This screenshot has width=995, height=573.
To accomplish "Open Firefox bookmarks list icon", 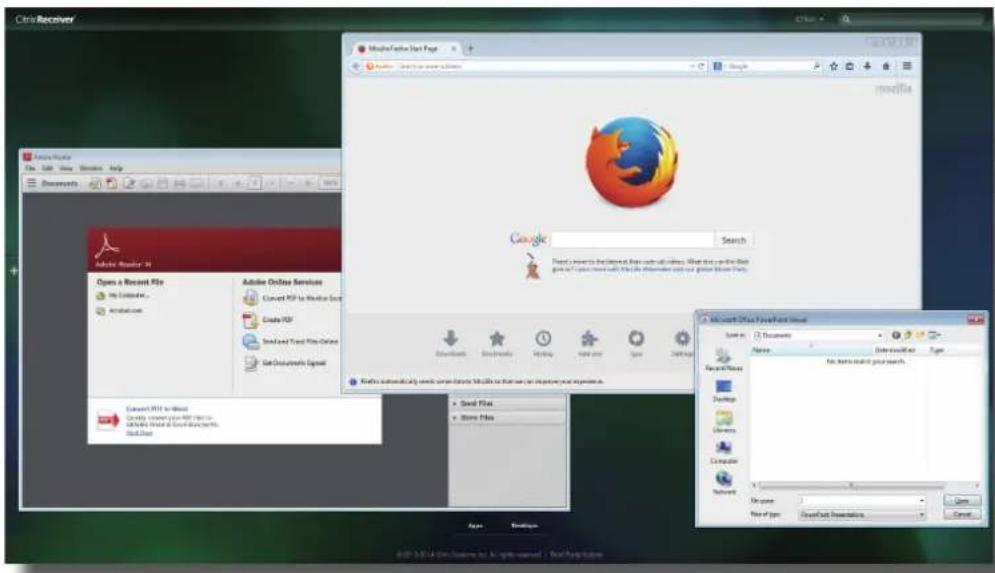I will [x=850, y=66].
